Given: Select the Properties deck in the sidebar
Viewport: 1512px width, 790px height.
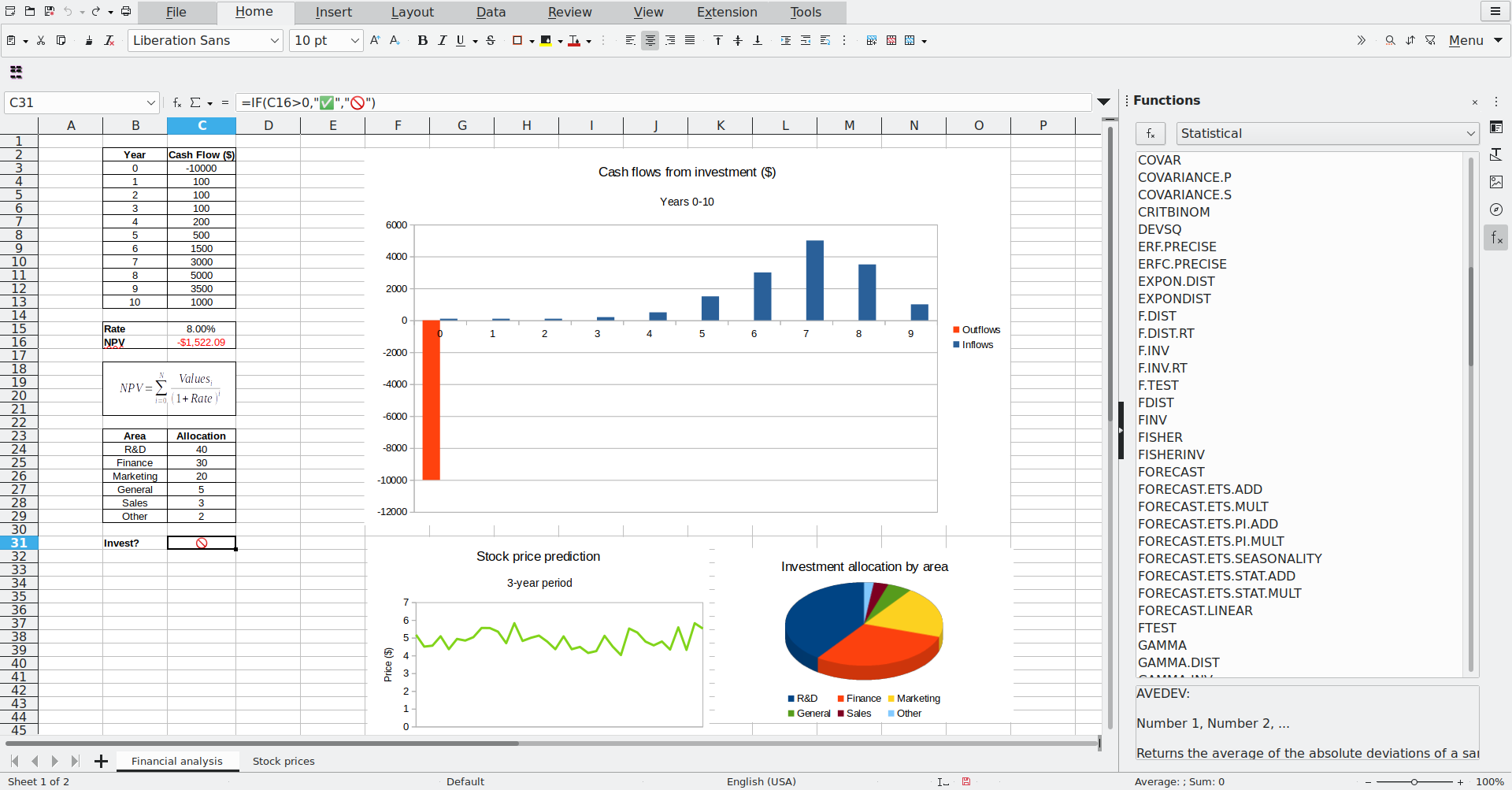Looking at the screenshot, I should click(1497, 127).
